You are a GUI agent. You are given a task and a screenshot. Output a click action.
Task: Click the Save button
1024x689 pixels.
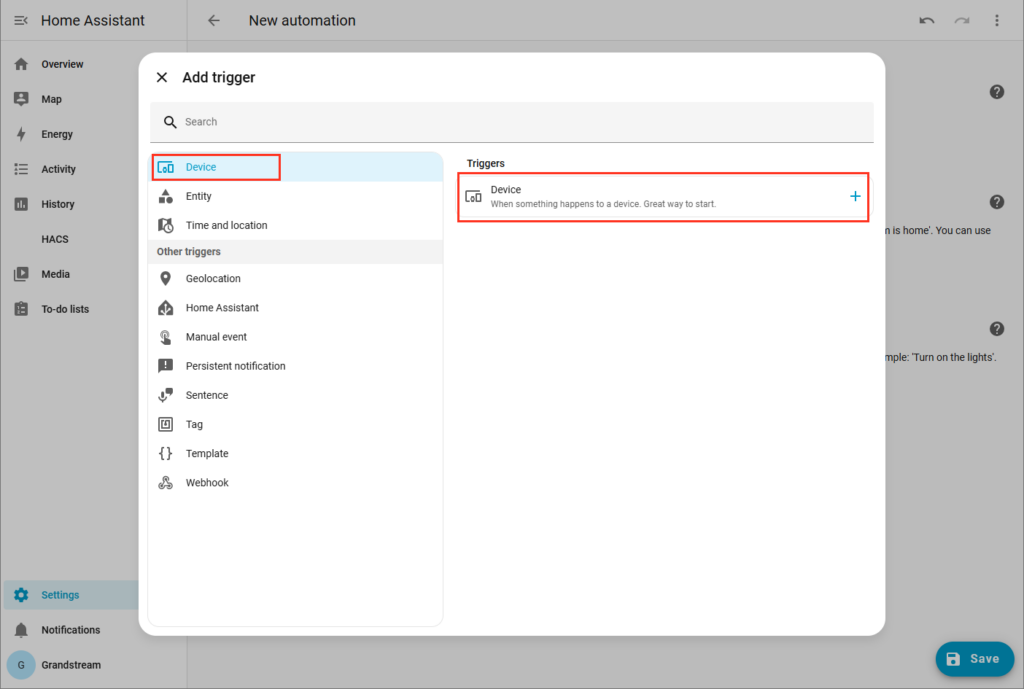point(974,659)
